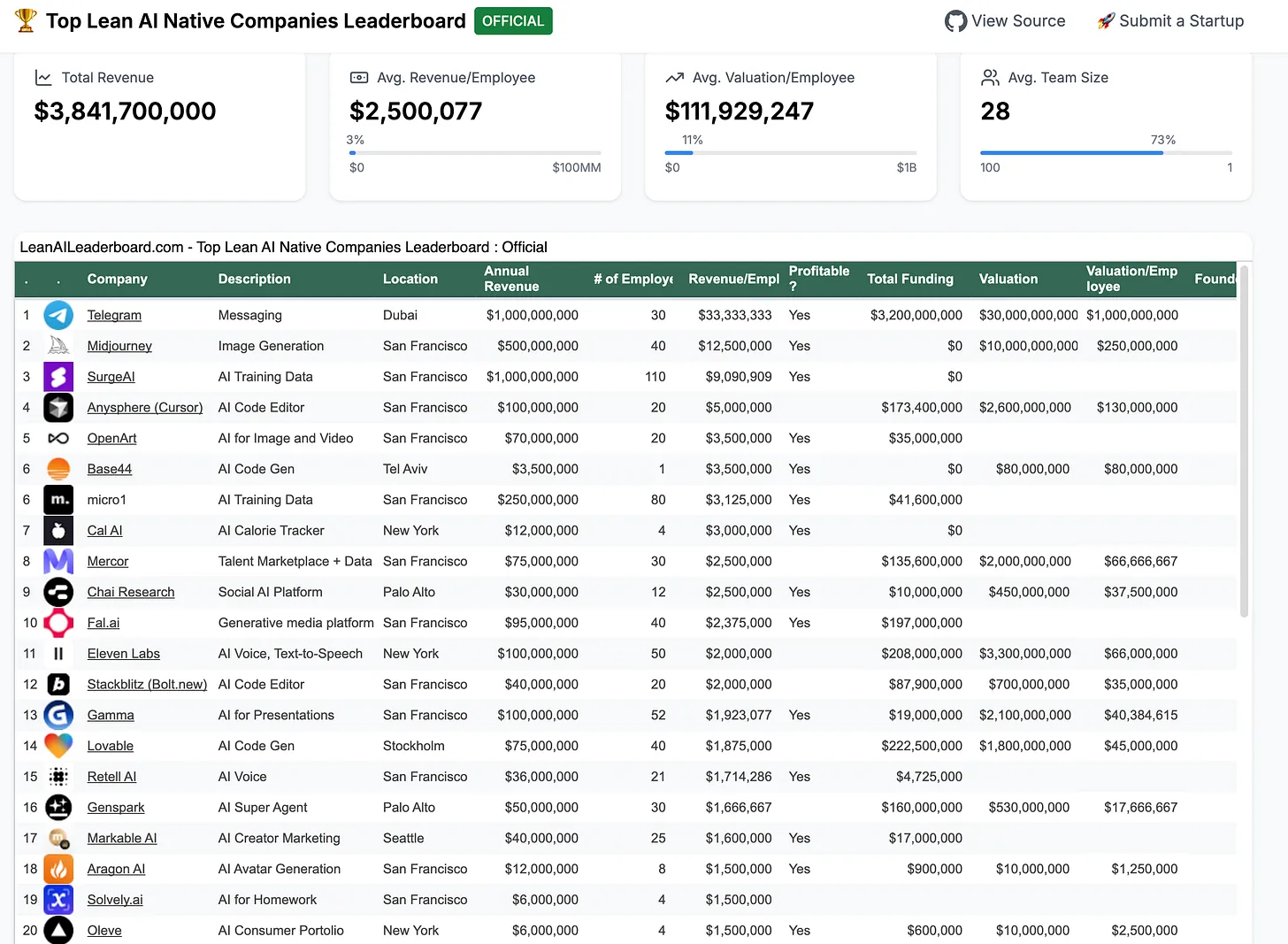
Task: Click the trend arrow icon for Avg. Valuation/Employee
Action: click(x=675, y=78)
